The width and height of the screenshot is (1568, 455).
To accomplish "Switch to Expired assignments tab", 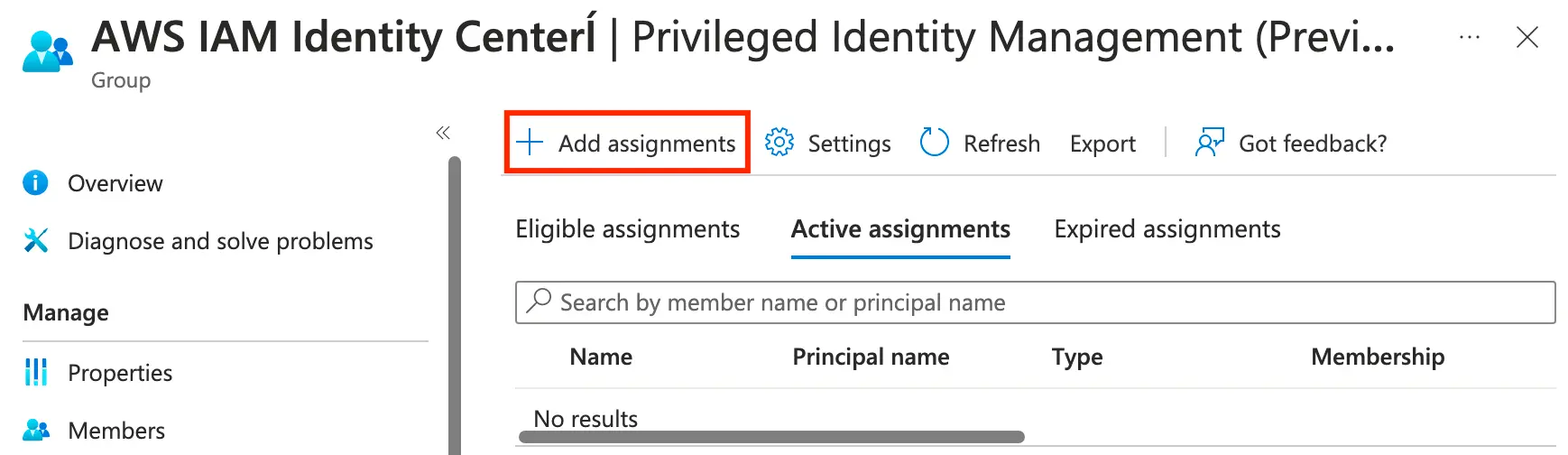I will tap(1167, 229).
